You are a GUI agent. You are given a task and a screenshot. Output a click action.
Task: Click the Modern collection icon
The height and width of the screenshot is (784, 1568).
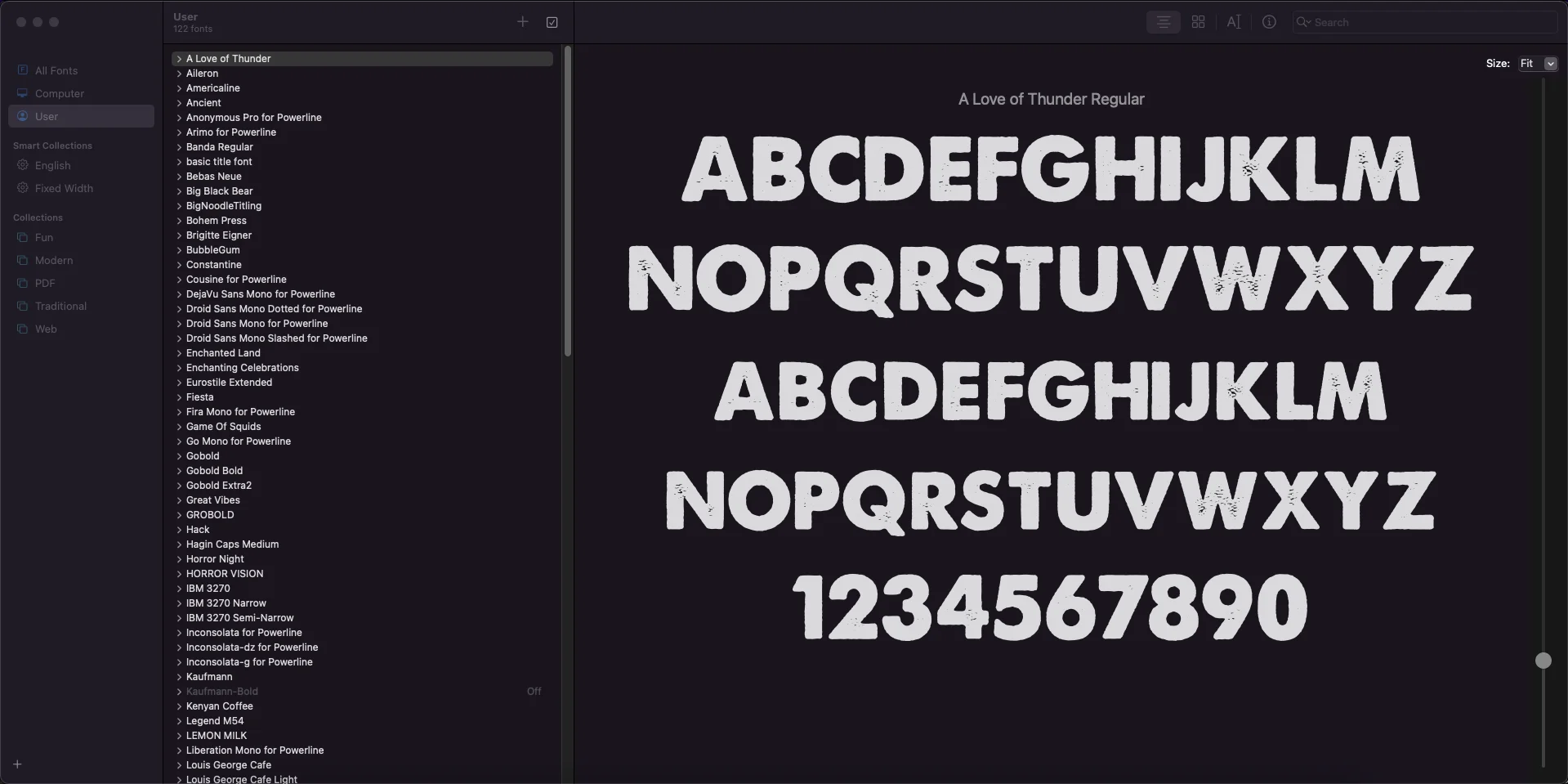[23, 260]
